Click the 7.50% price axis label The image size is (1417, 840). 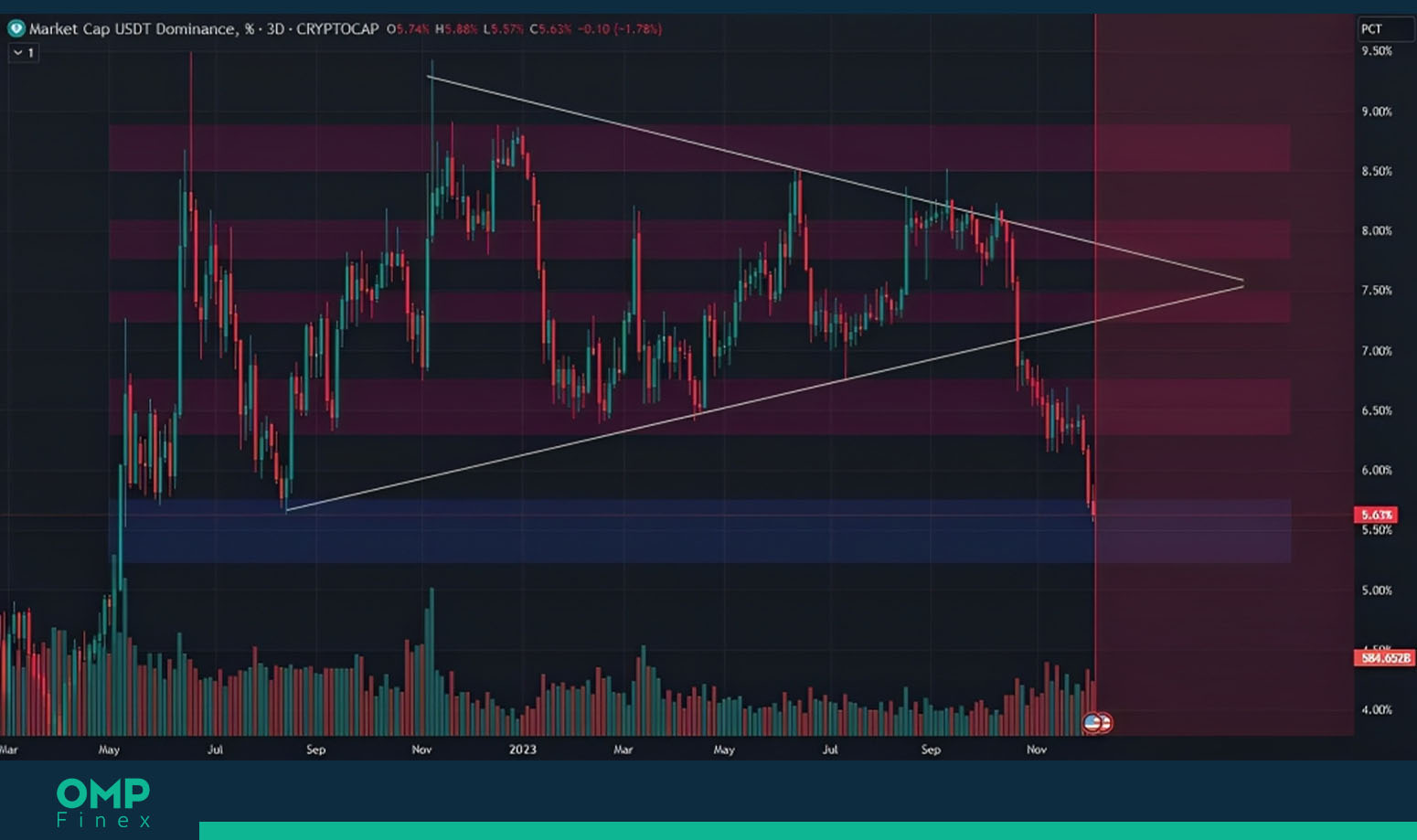click(x=1377, y=291)
